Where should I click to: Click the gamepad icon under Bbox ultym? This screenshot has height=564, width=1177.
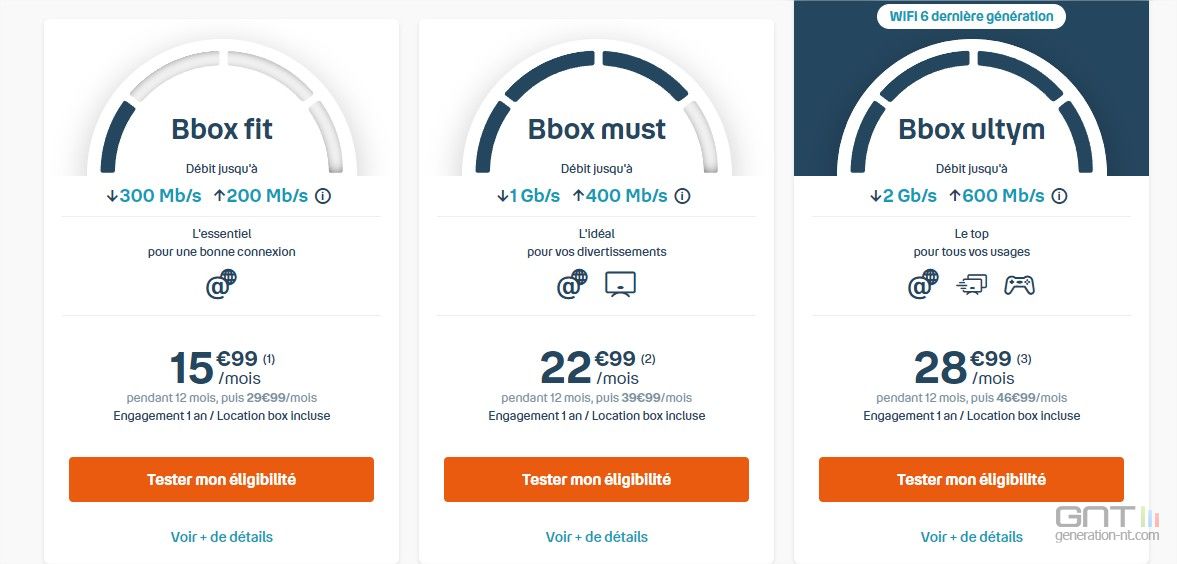click(x=1019, y=285)
